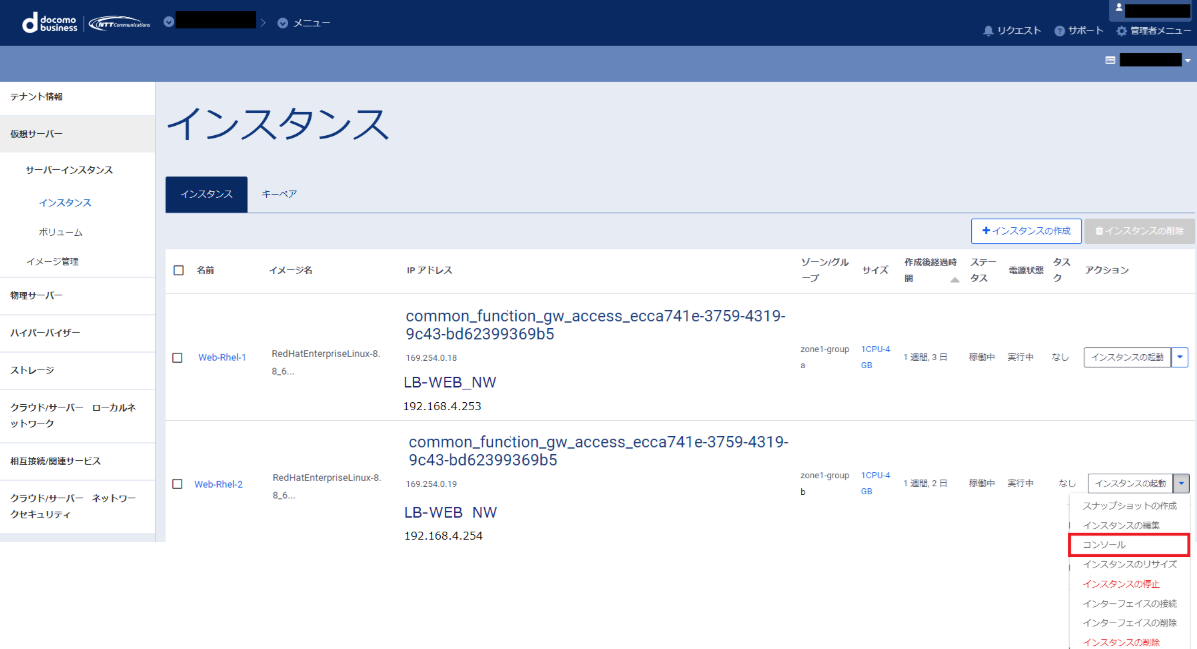1197x649 pixels.
Task: Open 管理者メニュー gear menu
Action: click(1153, 31)
